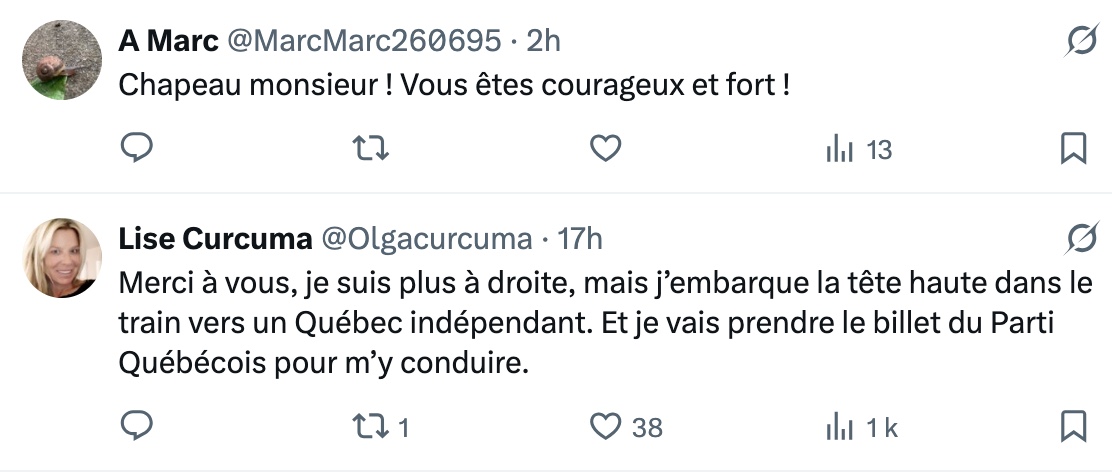This screenshot has height=472, width=1112.
Task: Bookmark A Marc's tweet
Action: click(x=1073, y=149)
